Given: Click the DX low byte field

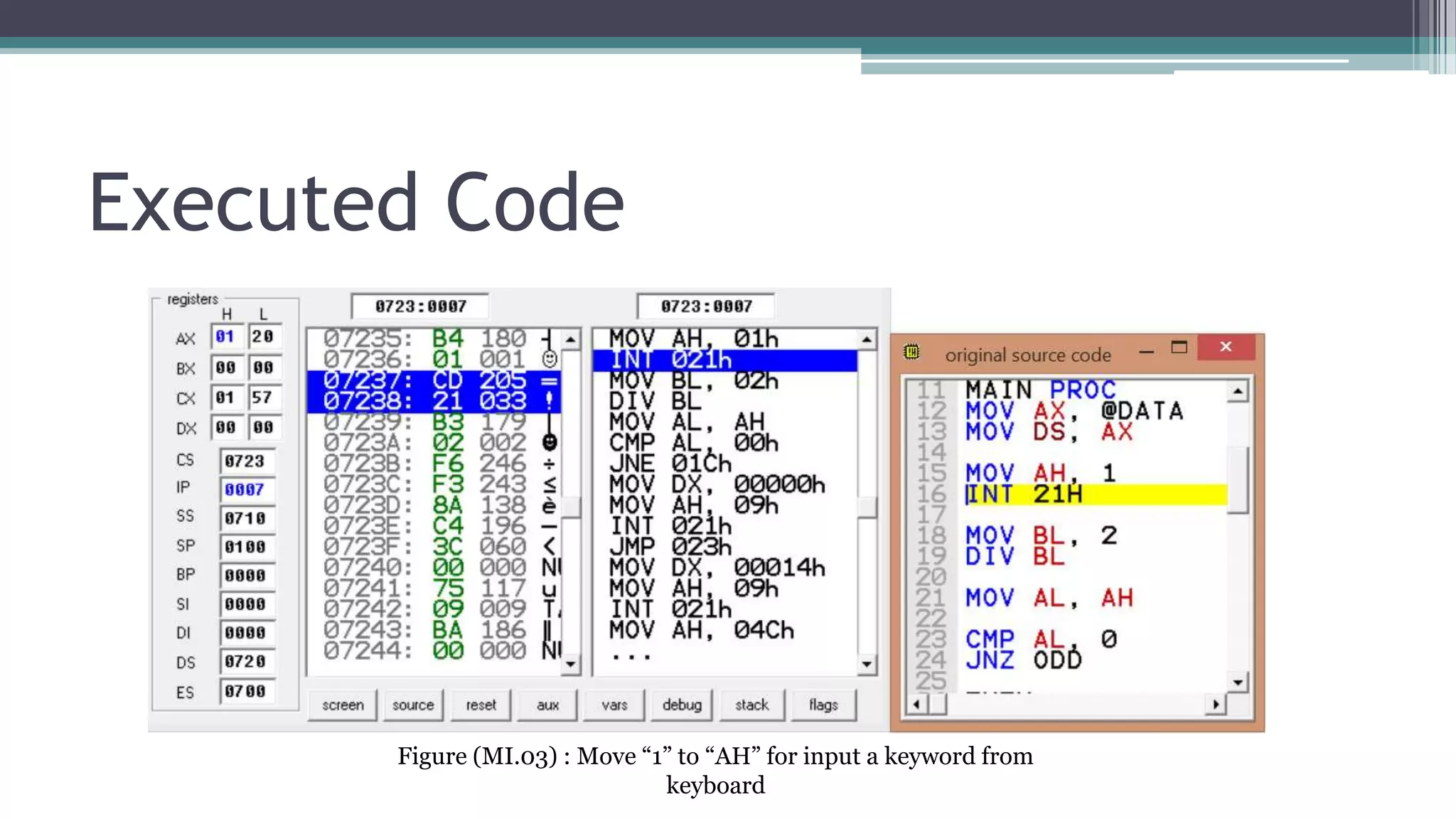Looking at the screenshot, I should (x=264, y=427).
